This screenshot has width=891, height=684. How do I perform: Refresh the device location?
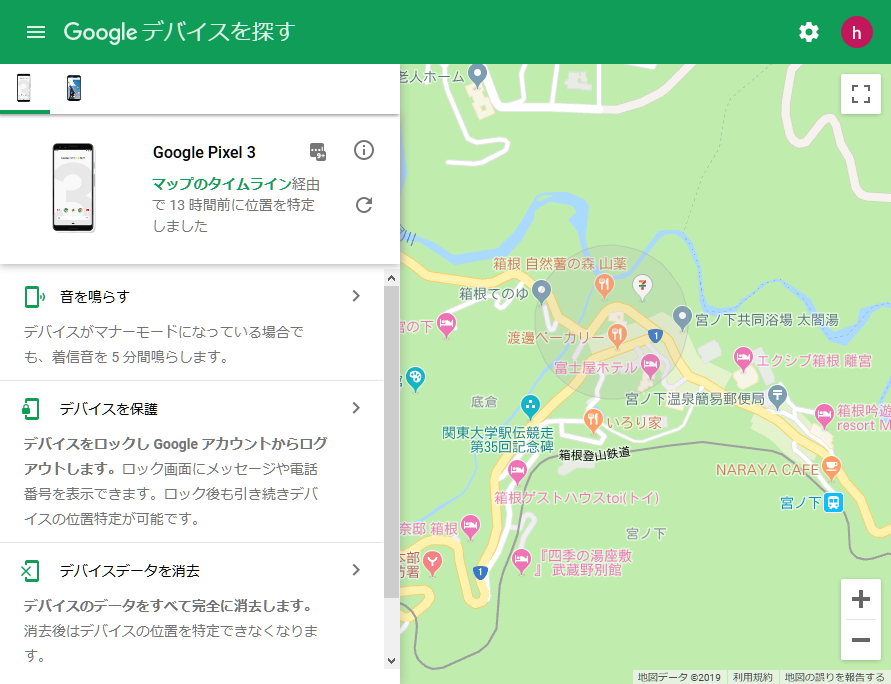[364, 205]
